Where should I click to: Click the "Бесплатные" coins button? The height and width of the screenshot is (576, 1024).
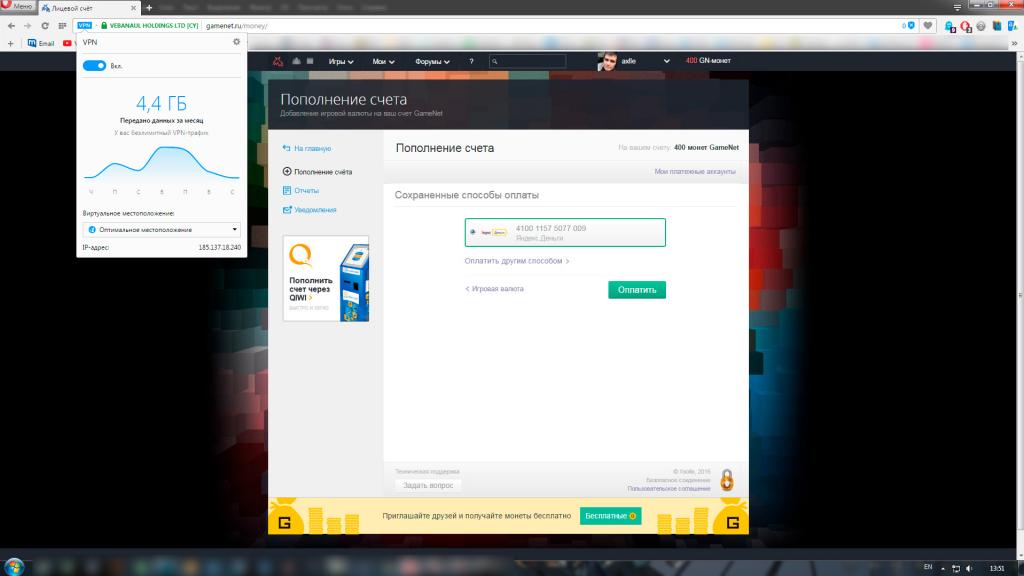(611, 516)
